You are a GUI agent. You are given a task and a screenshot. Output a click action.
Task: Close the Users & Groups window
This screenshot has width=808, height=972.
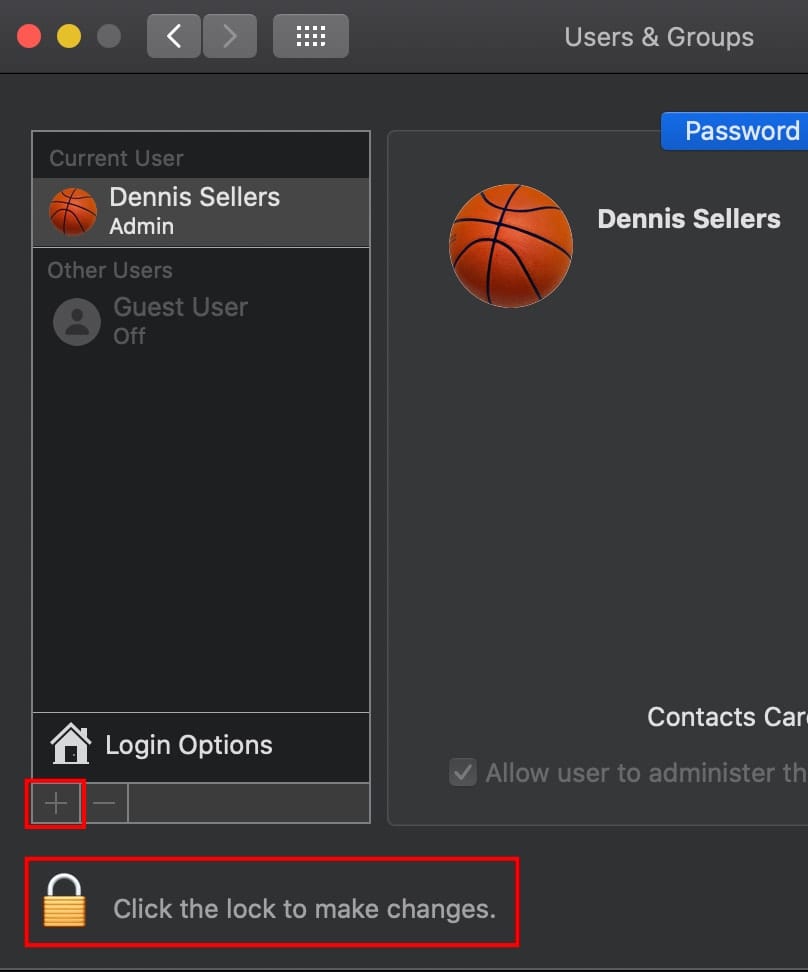[29, 37]
